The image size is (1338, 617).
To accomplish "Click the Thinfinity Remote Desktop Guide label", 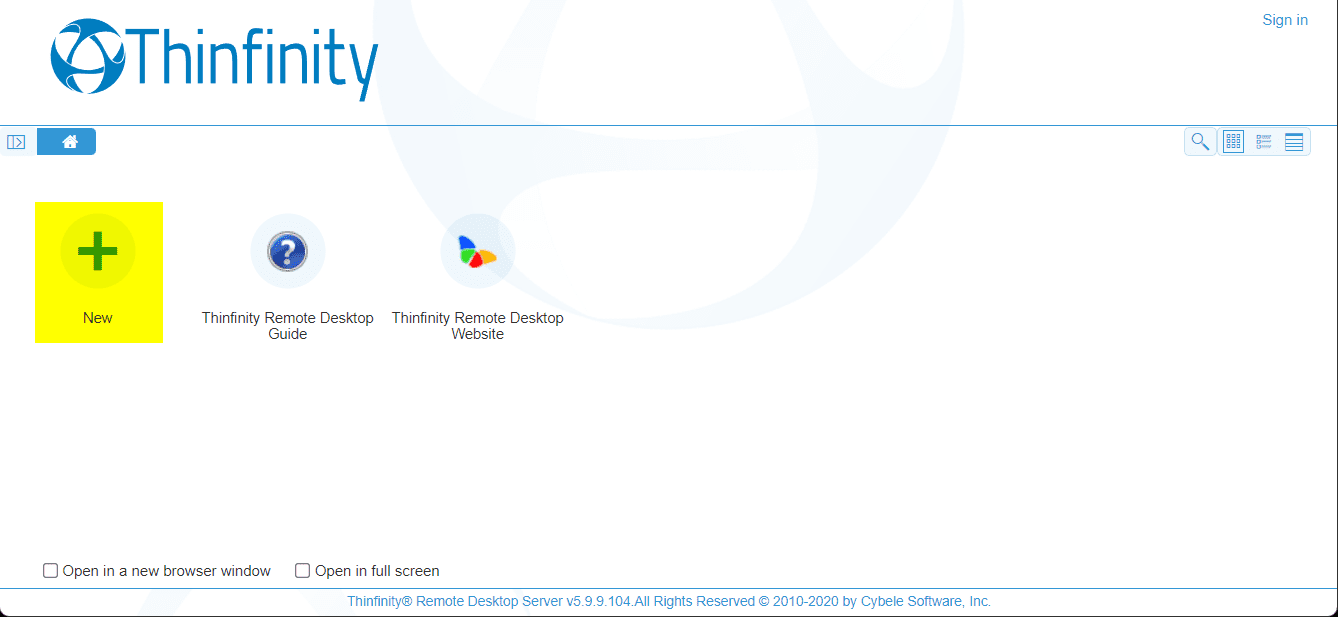I will (288, 326).
